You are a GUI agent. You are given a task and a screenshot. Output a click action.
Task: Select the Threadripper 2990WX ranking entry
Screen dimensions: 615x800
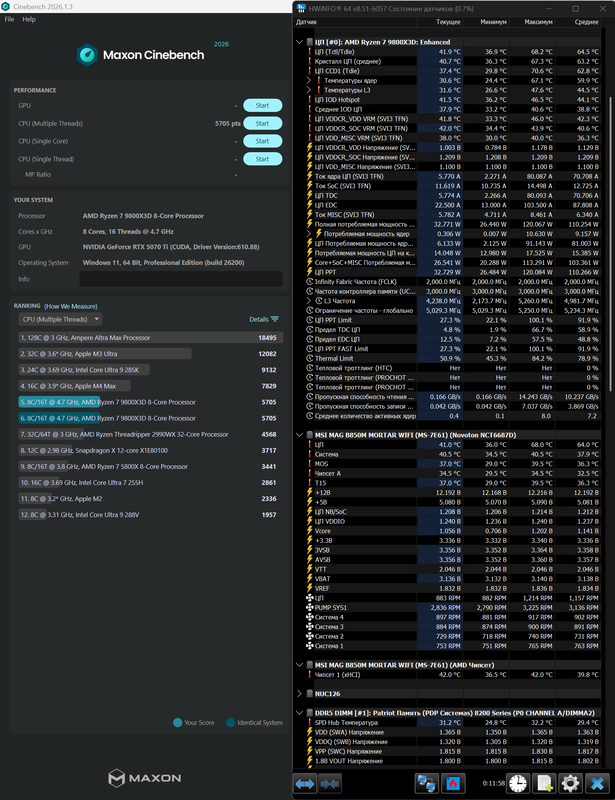point(151,435)
